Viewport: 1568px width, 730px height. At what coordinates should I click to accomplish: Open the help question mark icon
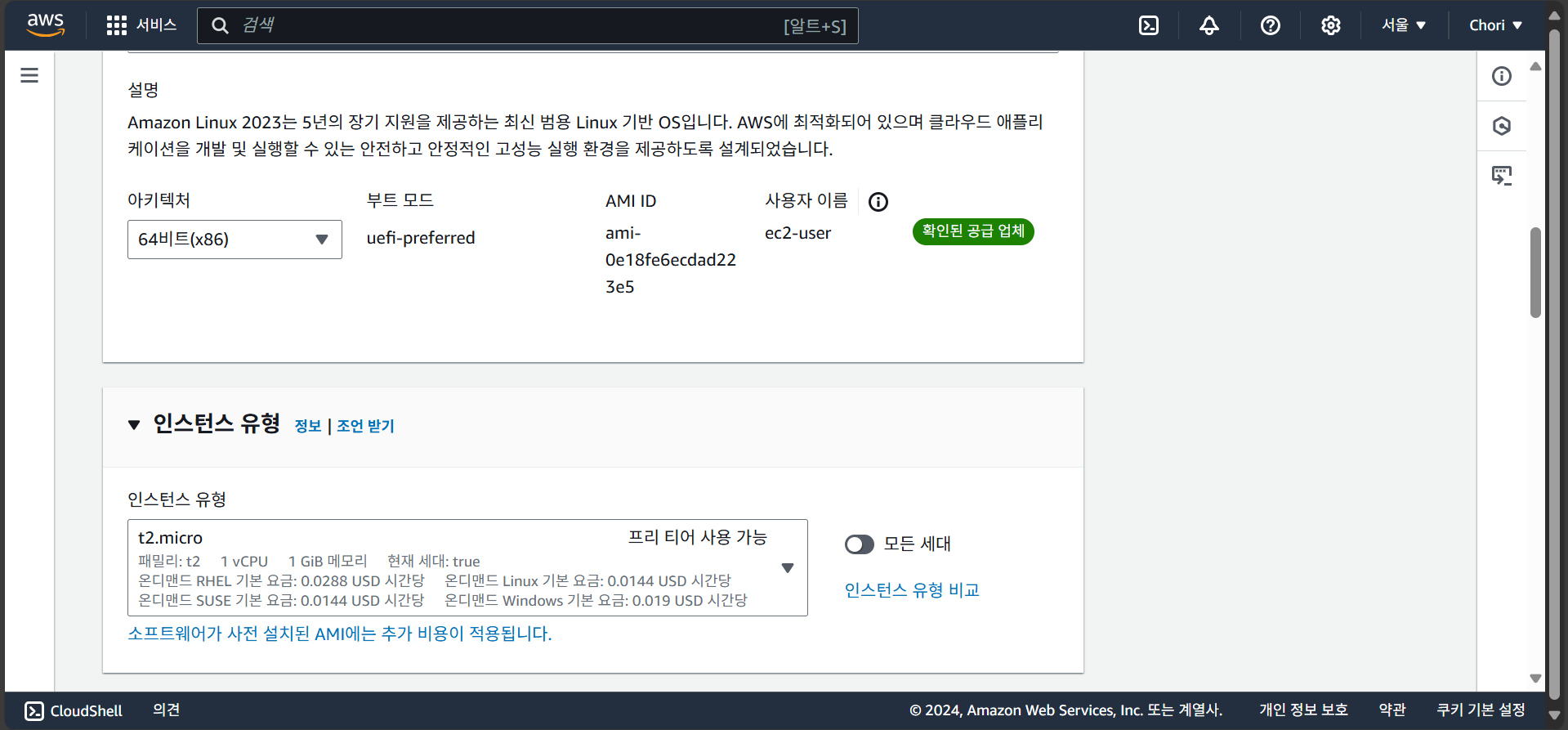click(x=1271, y=25)
